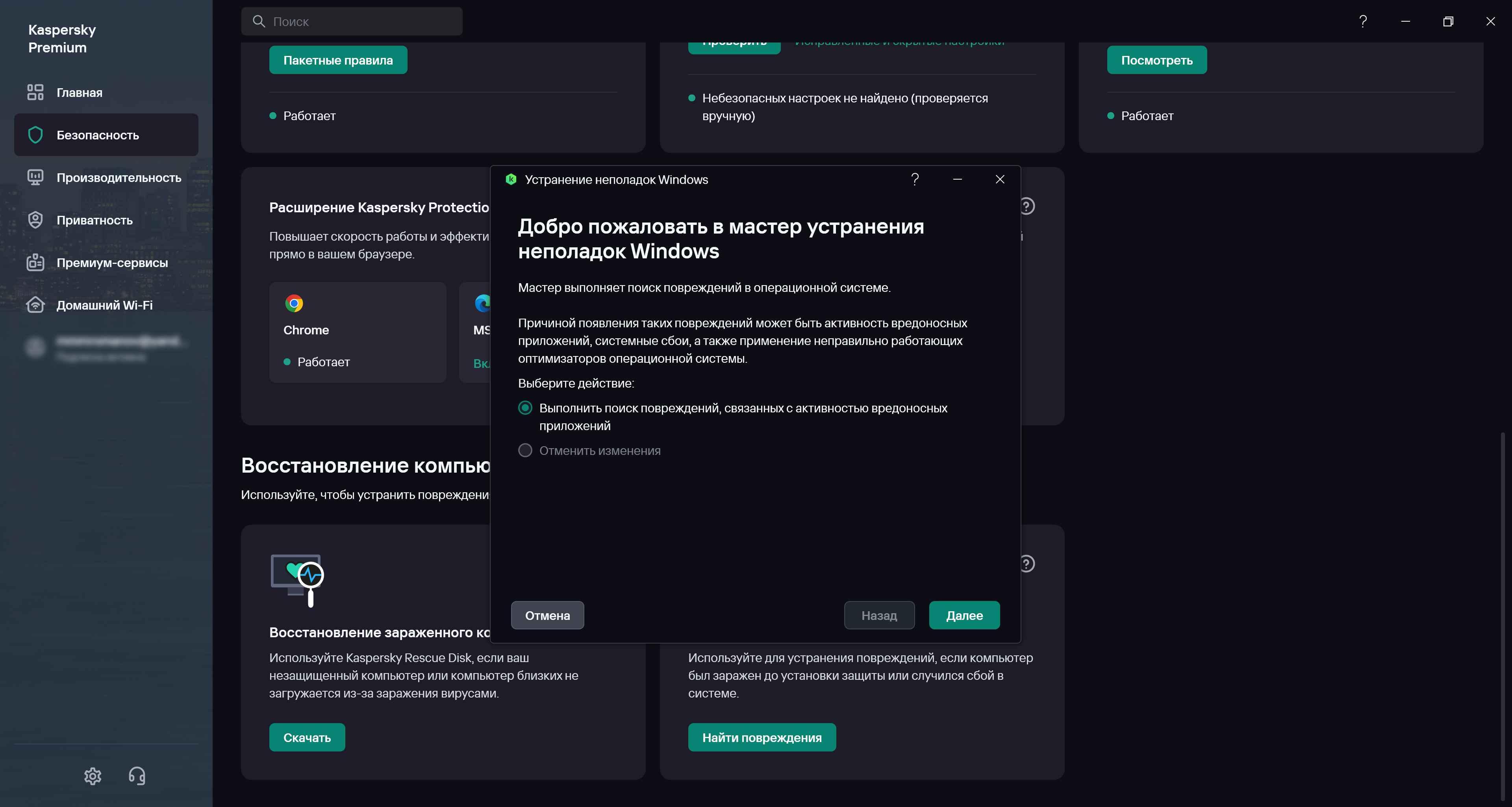
Task: Click the Пакетные правила button
Action: (338, 60)
